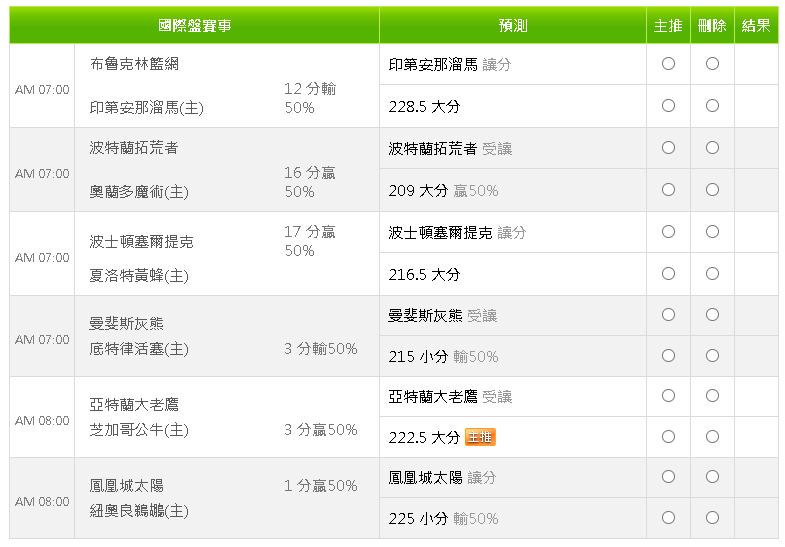This screenshot has width=785, height=547.
Task: Select 刪除 radio for 225 小分
Action: click(712, 518)
